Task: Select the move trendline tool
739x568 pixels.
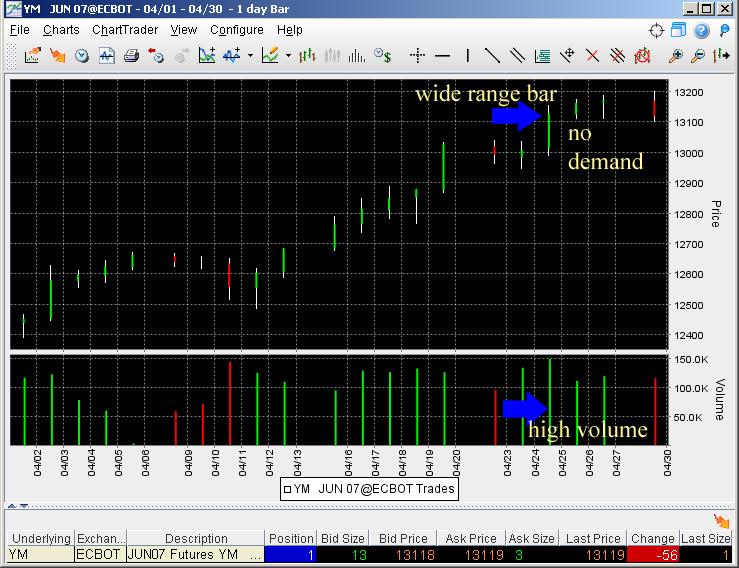Action: coord(567,56)
